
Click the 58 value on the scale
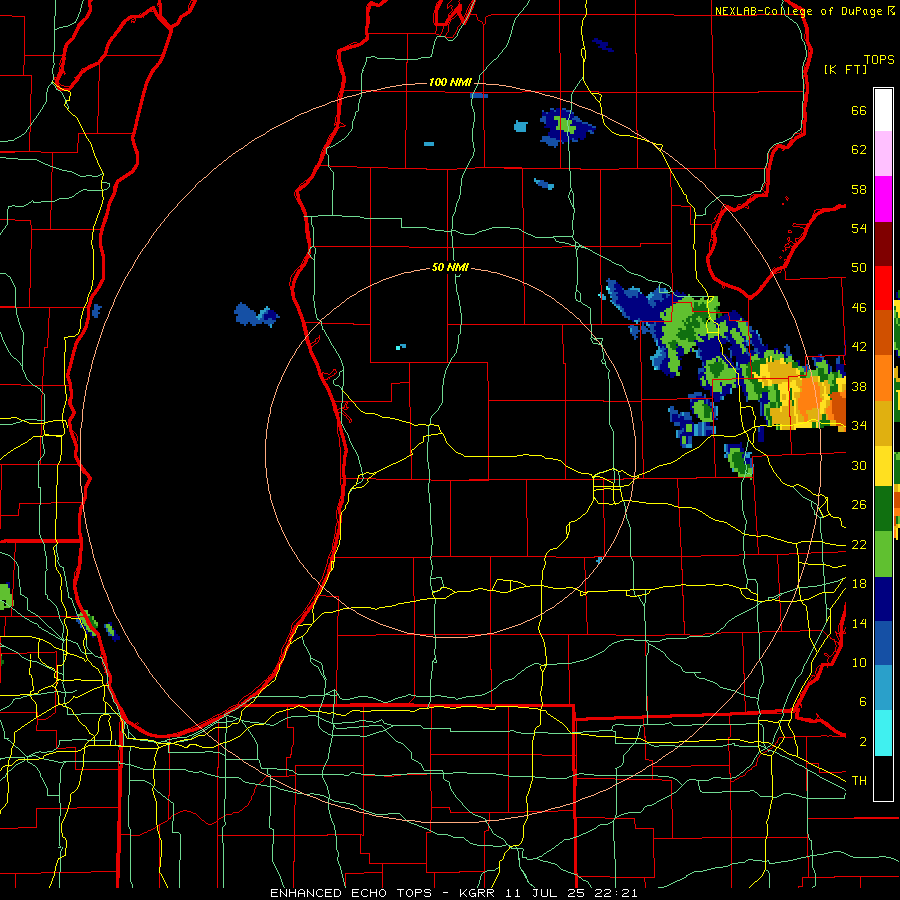coord(859,189)
